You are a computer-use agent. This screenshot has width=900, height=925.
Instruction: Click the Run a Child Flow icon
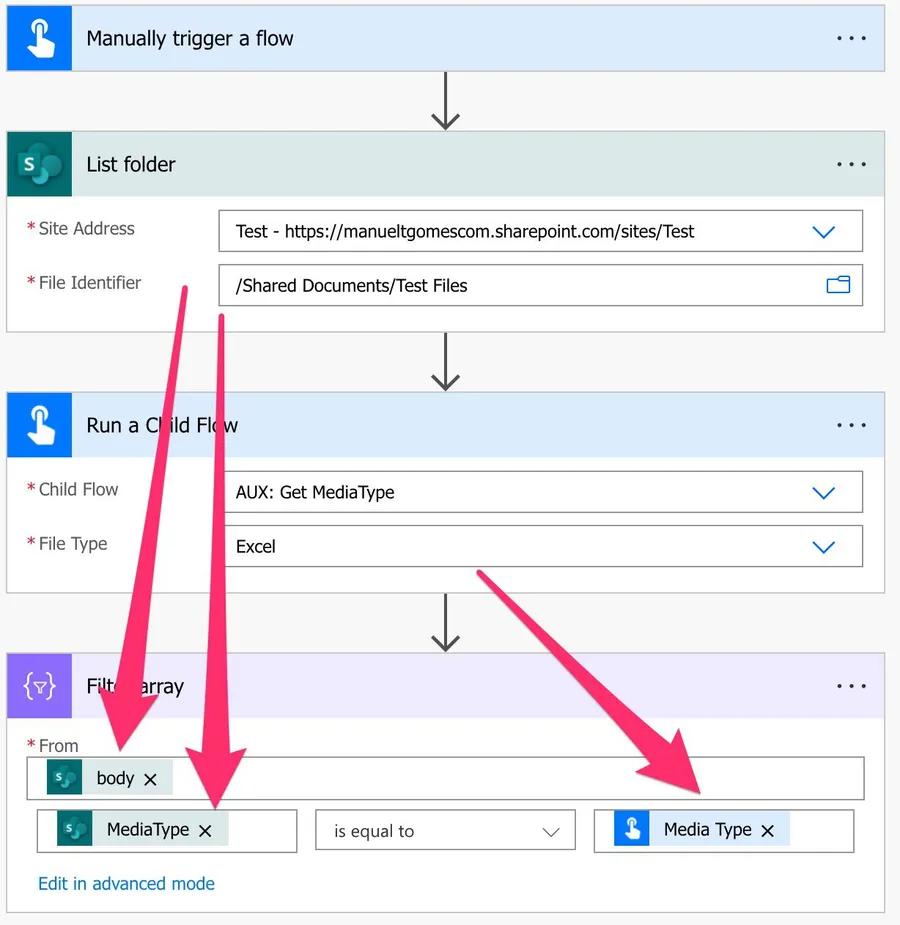(x=39, y=425)
